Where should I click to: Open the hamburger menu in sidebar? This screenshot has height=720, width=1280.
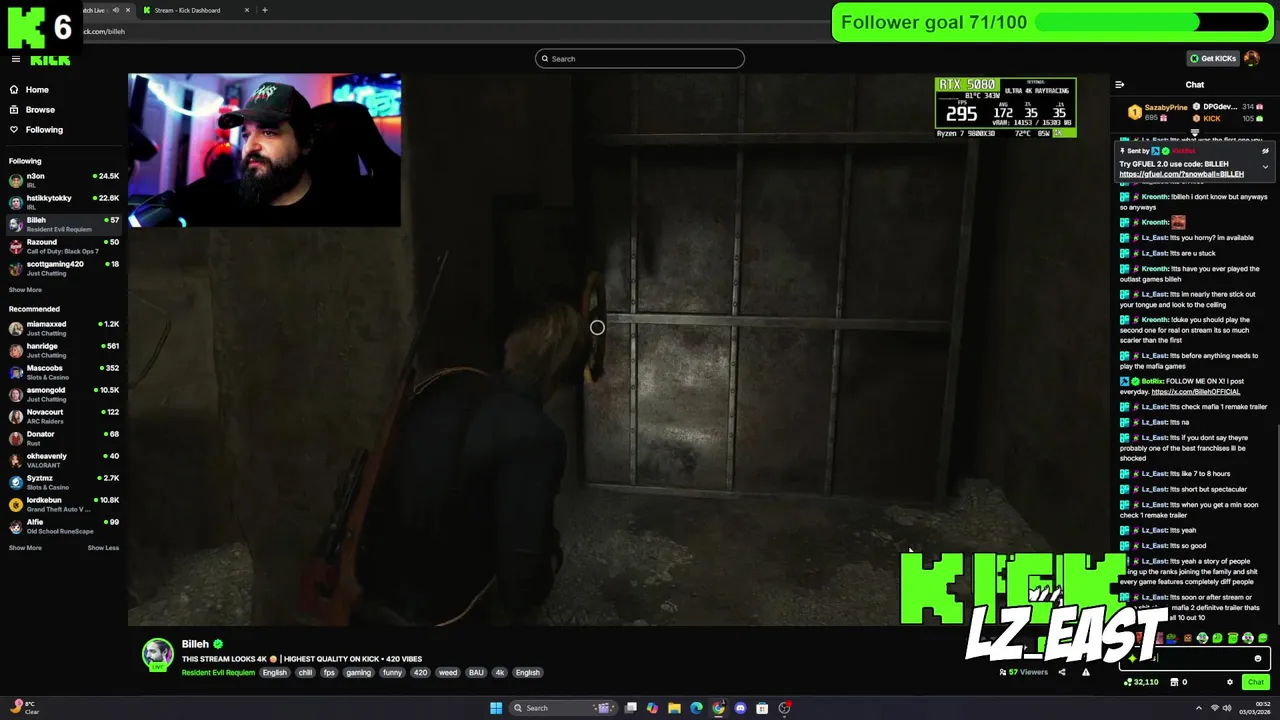(x=15, y=59)
